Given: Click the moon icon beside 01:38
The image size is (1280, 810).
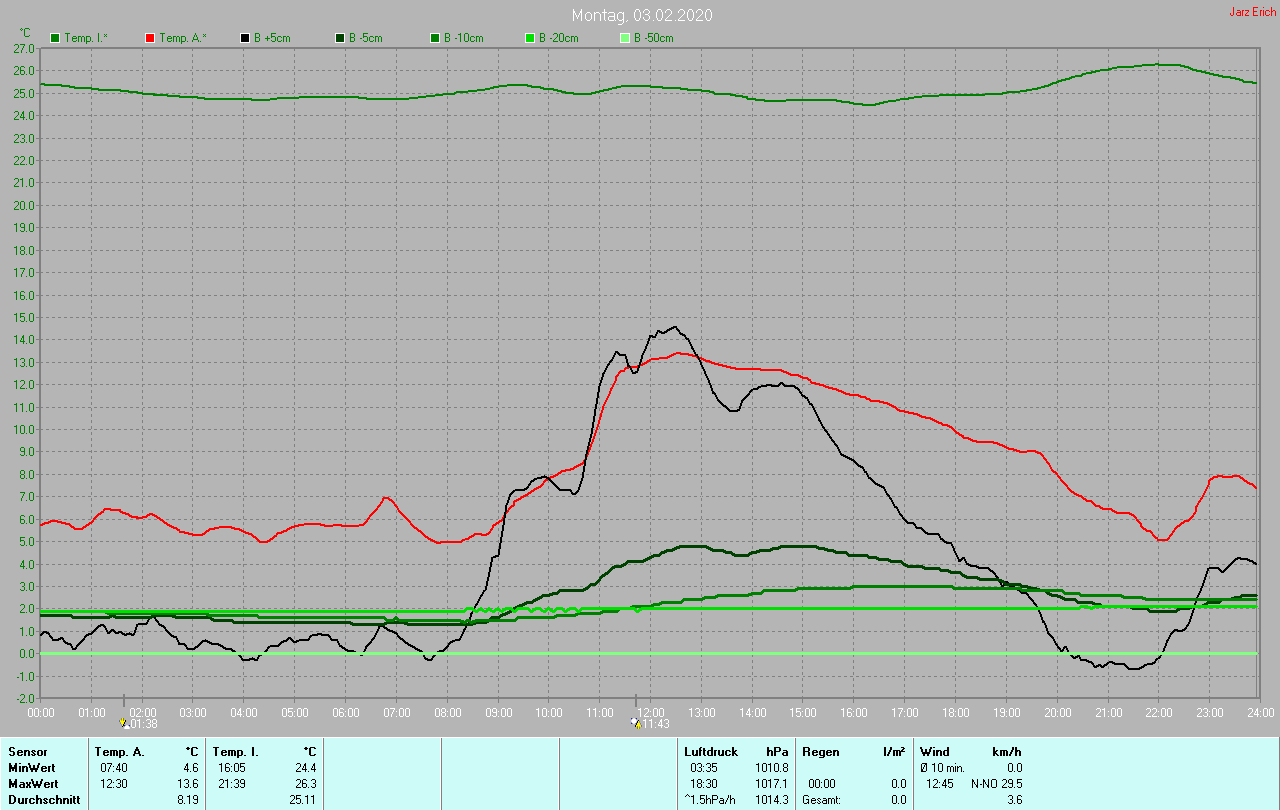Looking at the screenshot, I should point(124,722).
